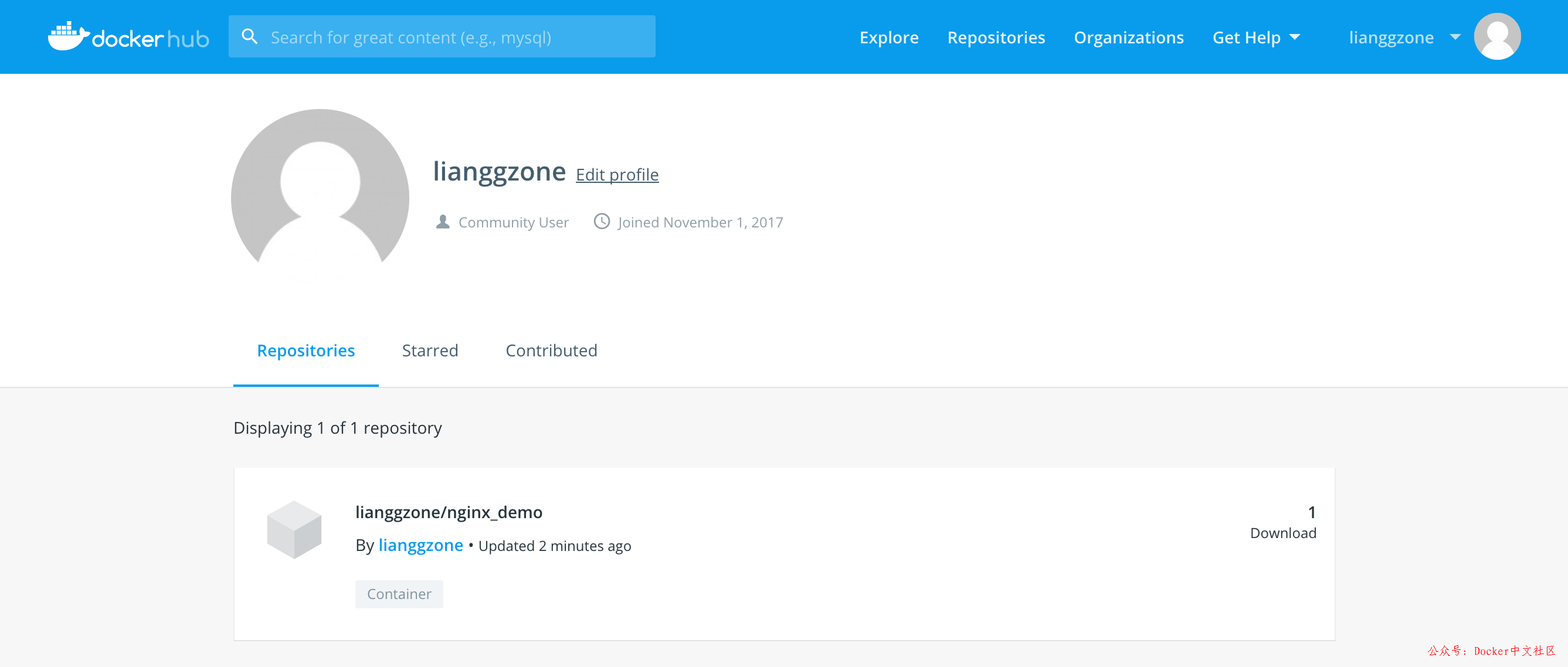Open the lianggzone/nginx_demo repository title
The height and width of the screenshot is (667, 1568).
pos(449,512)
